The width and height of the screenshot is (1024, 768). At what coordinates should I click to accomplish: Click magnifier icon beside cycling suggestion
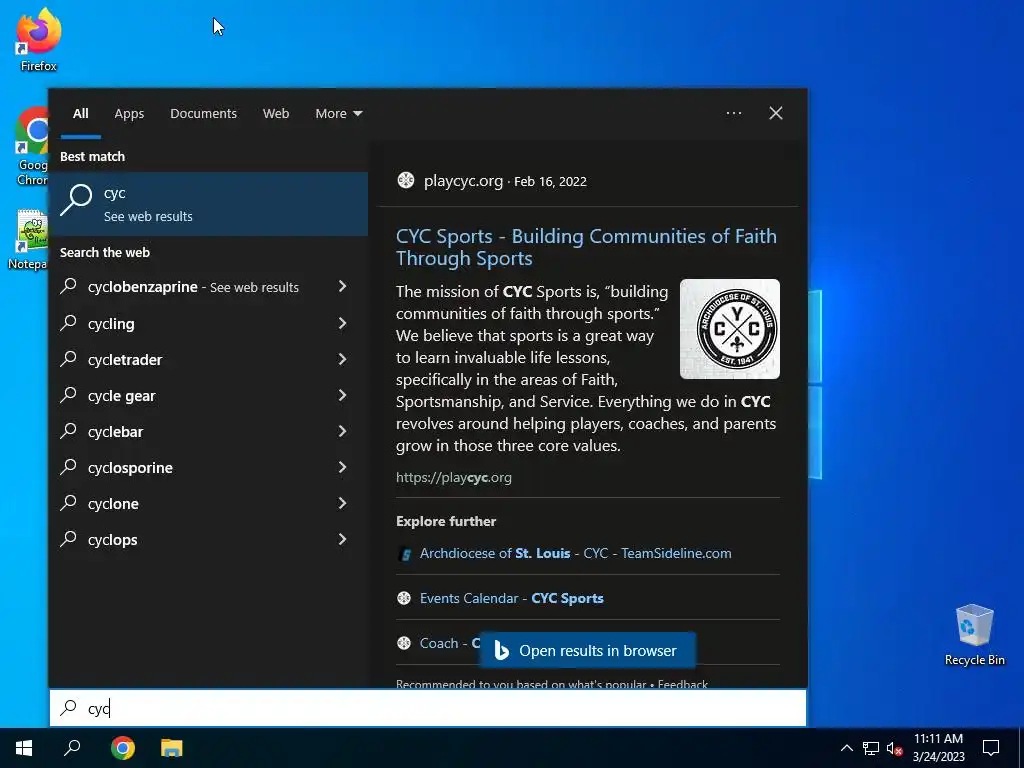pyautogui.click(x=69, y=323)
